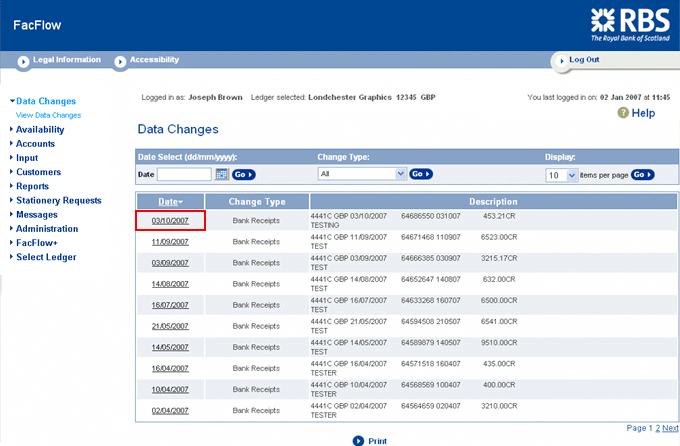Expand the Reports menu
680x446 pixels.
click(32, 186)
